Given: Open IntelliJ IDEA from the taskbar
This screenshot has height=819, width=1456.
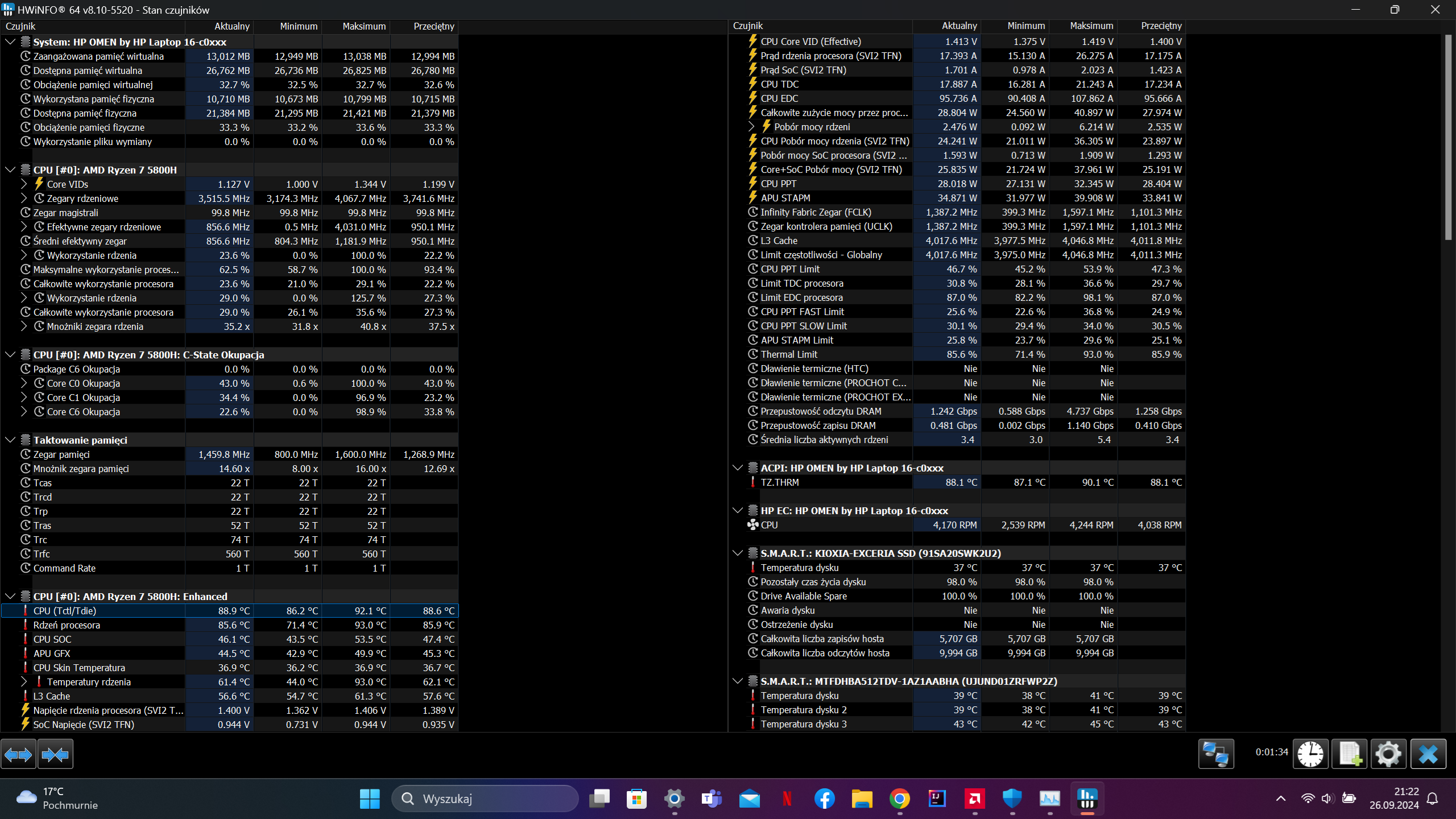Looking at the screenshot, I should click(x=937, y=799).
